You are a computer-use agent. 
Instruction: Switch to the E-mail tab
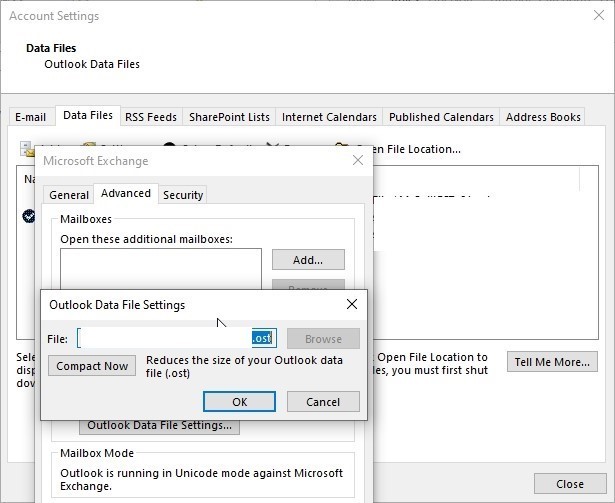coord(31,117)
